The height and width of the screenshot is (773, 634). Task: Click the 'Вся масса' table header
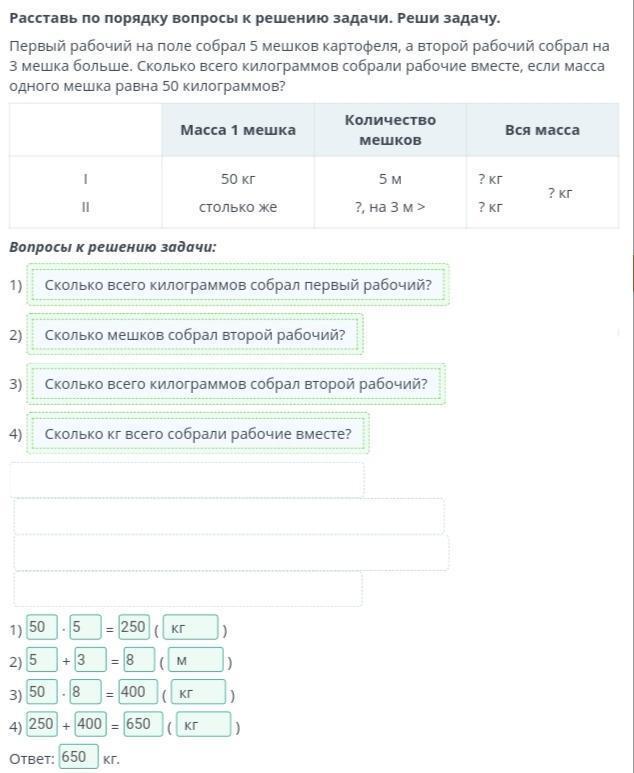pyautogui.click(x=542, y=130)
